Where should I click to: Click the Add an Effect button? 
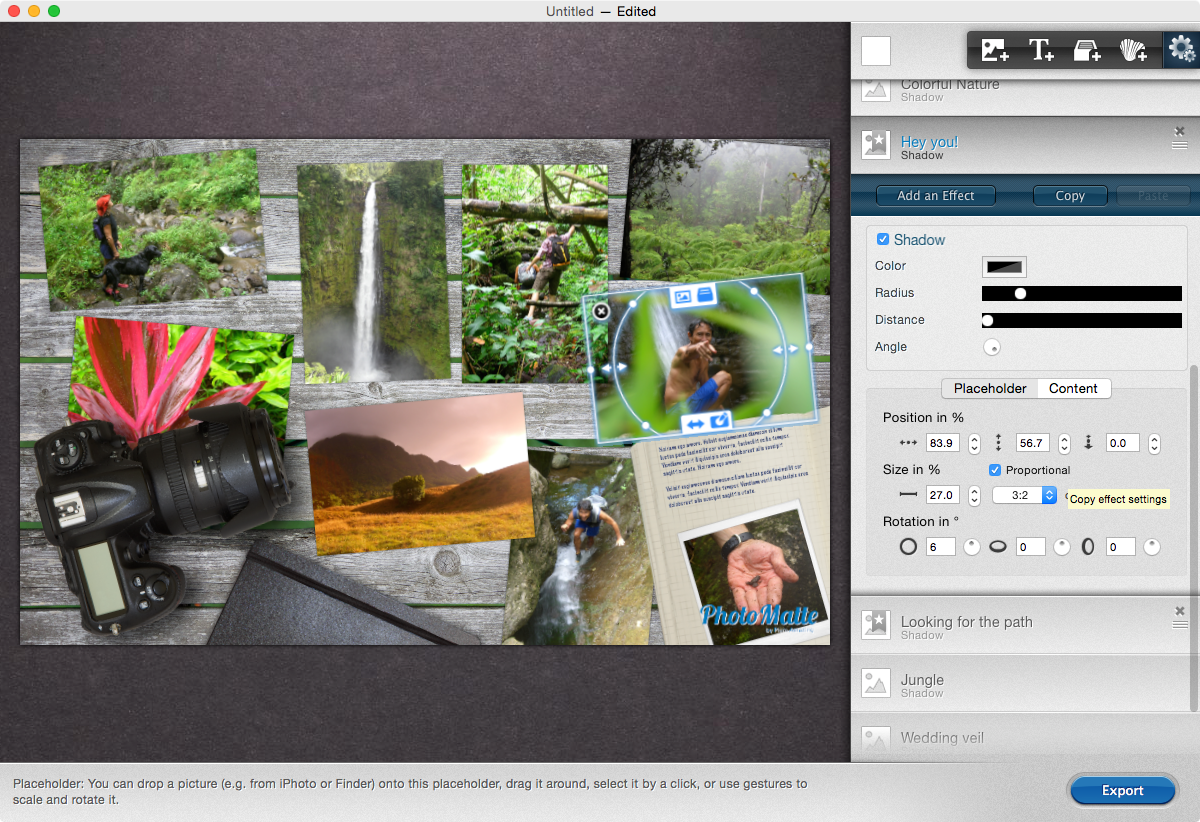click(936, 196)
